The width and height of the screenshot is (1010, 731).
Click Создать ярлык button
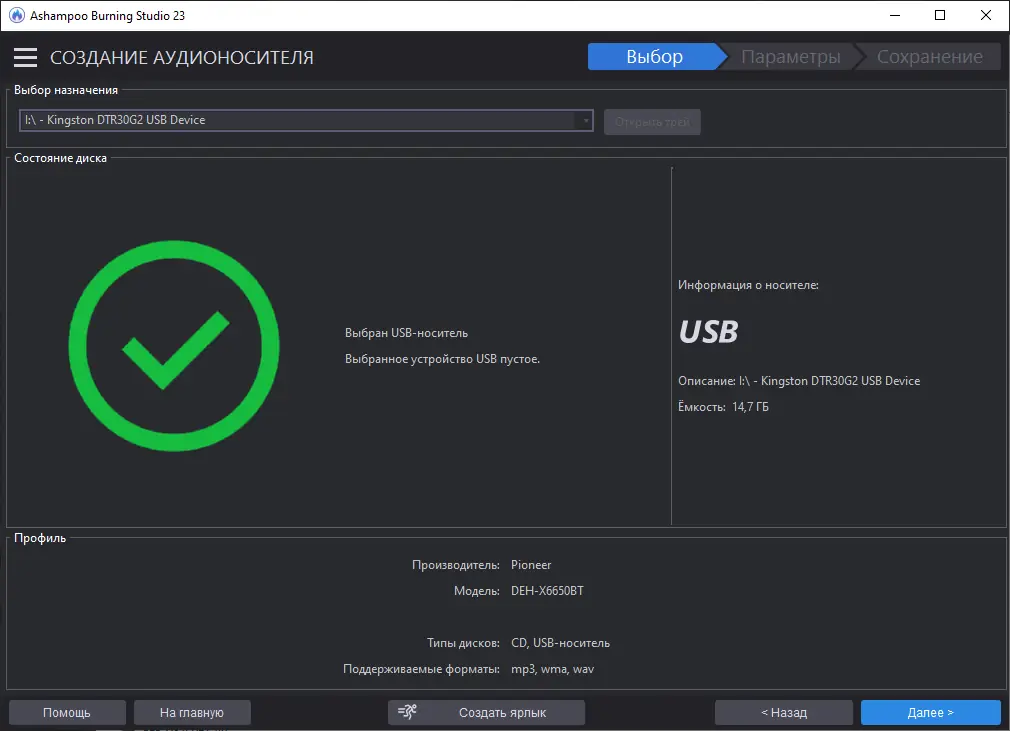(x=486, y=712)
